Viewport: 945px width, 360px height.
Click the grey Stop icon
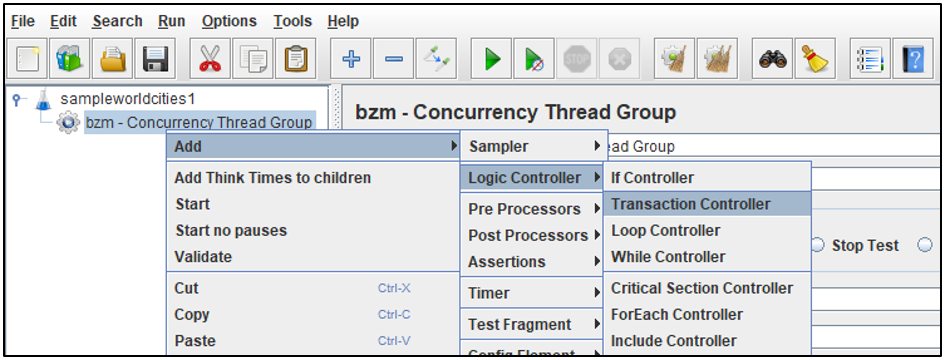point(577,59)
